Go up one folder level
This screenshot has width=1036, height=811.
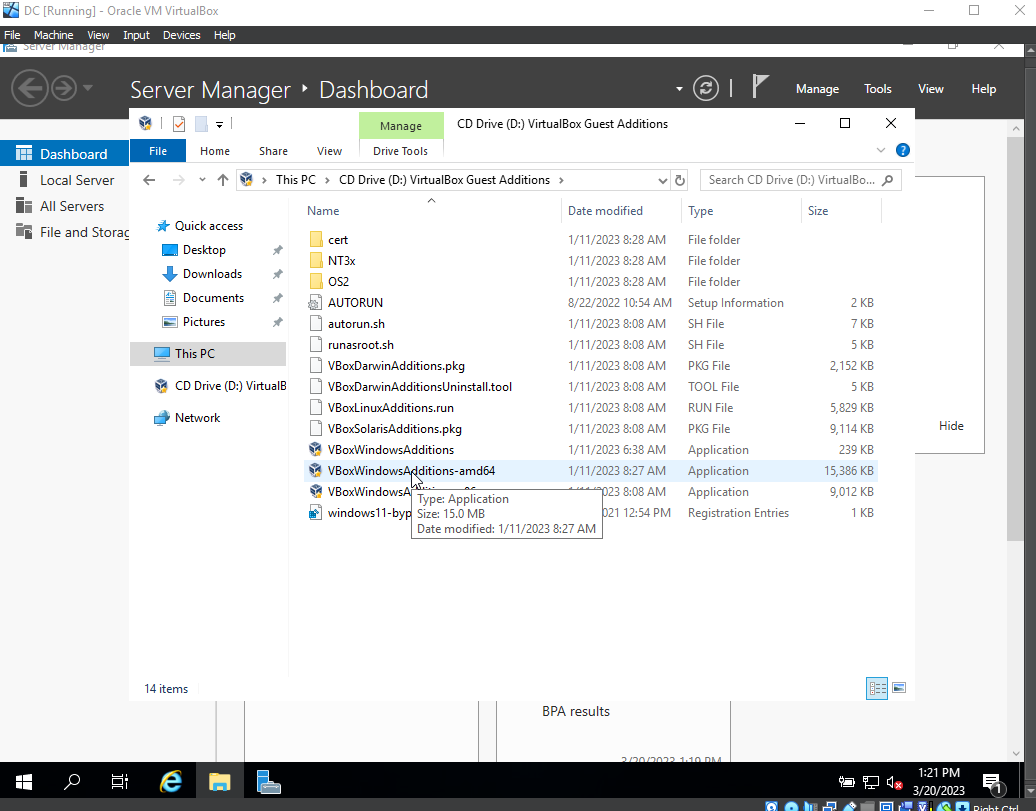(223, 180)
